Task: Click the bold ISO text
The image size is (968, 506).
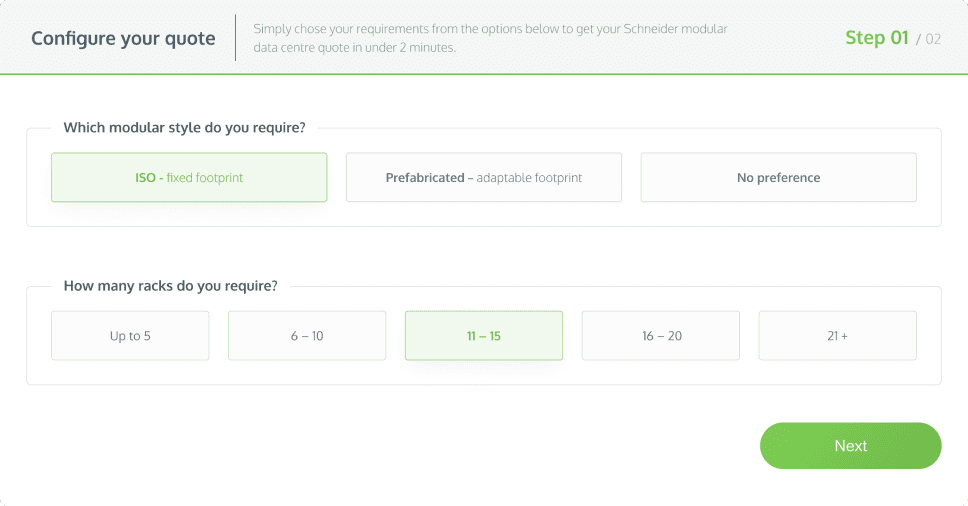Action: [145, 178]
